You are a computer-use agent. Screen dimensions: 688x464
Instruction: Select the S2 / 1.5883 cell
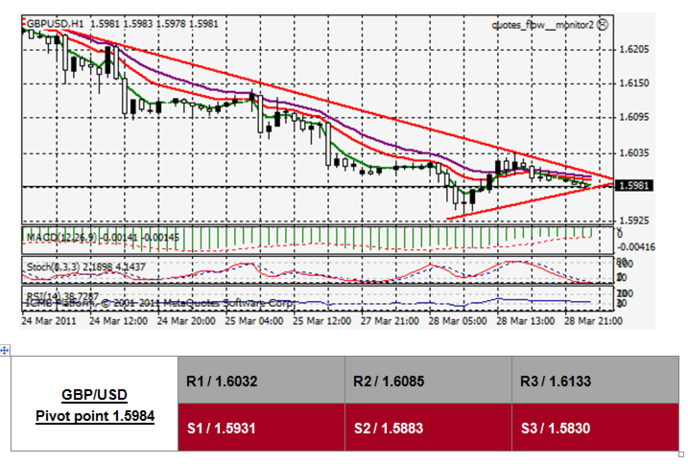[x=428, y=427]
